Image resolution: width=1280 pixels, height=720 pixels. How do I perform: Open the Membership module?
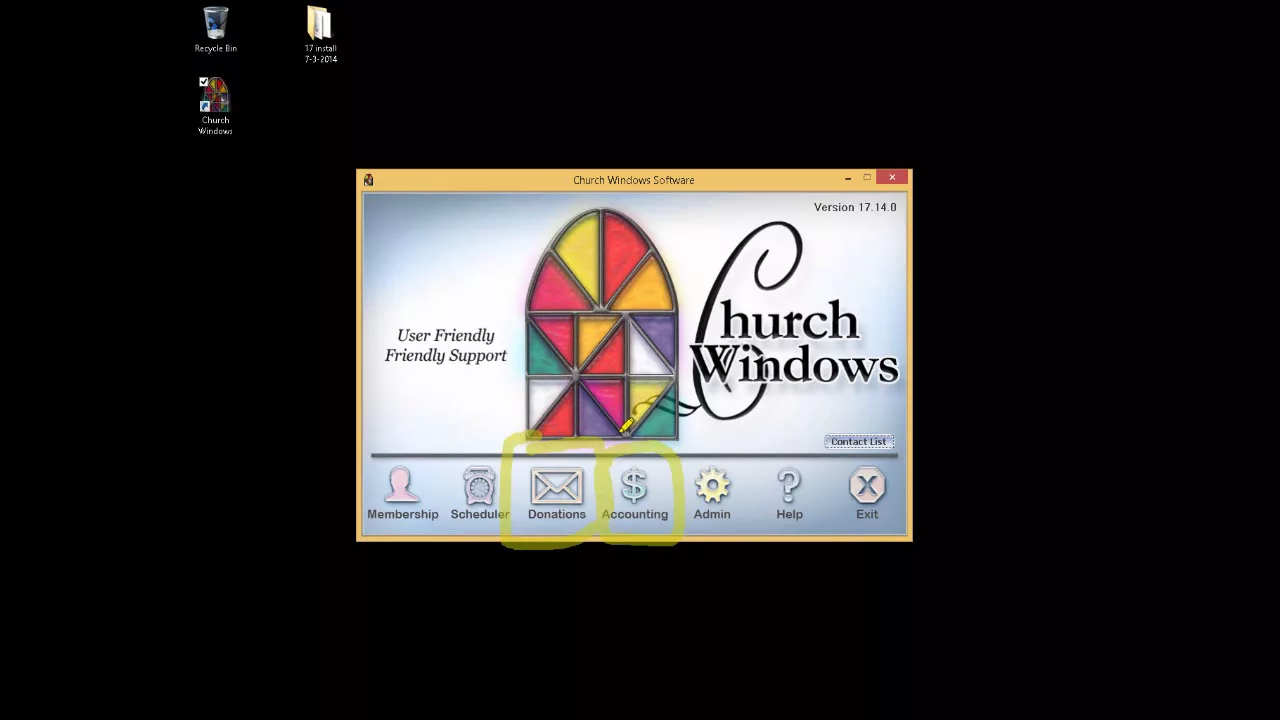tap(402, 494)
